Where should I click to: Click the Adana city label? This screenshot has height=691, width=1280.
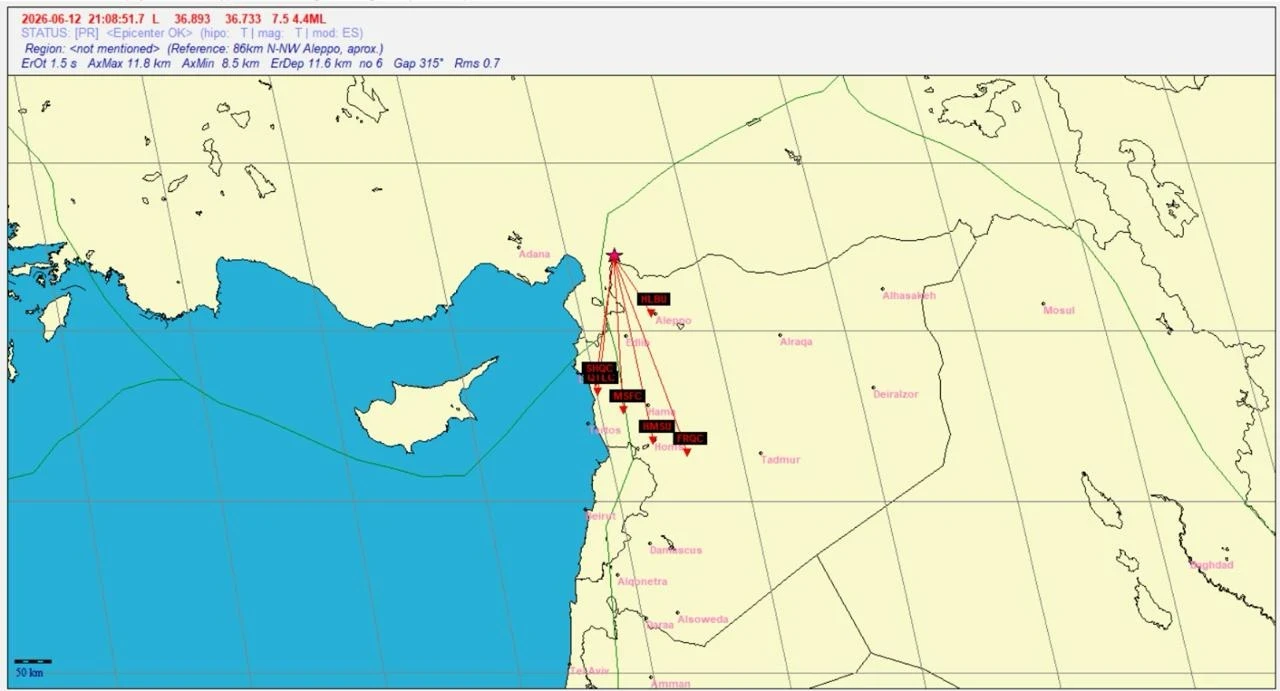(534, 254)
